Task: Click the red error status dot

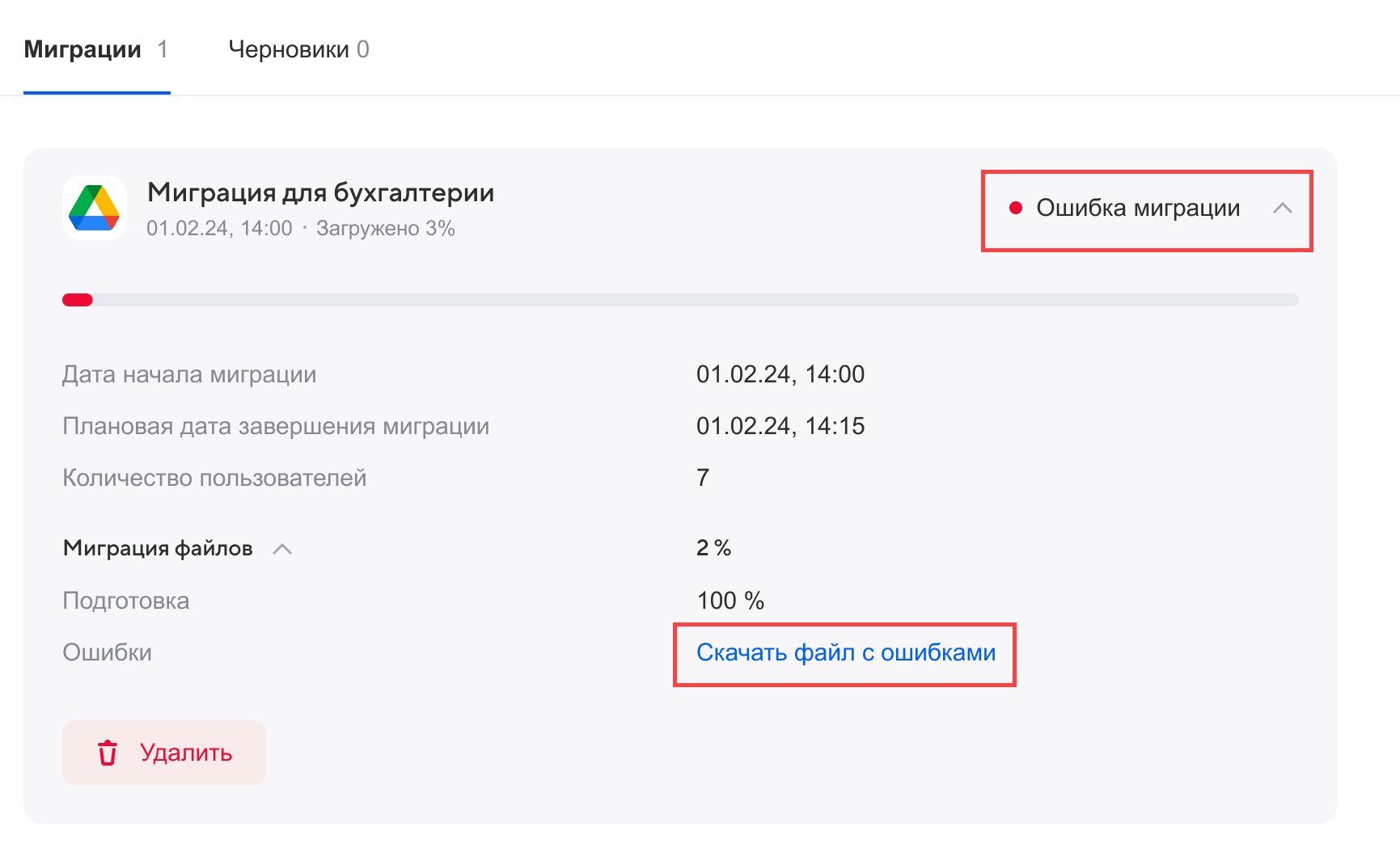Action: [1016, 209]
